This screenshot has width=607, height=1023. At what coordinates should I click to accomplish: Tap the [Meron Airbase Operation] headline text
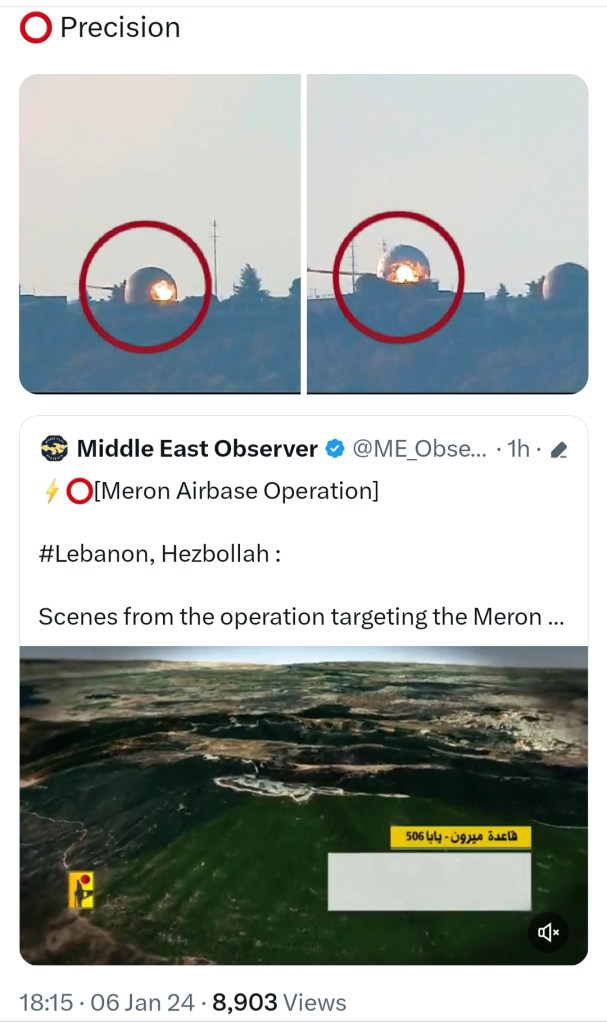(235, 492)
